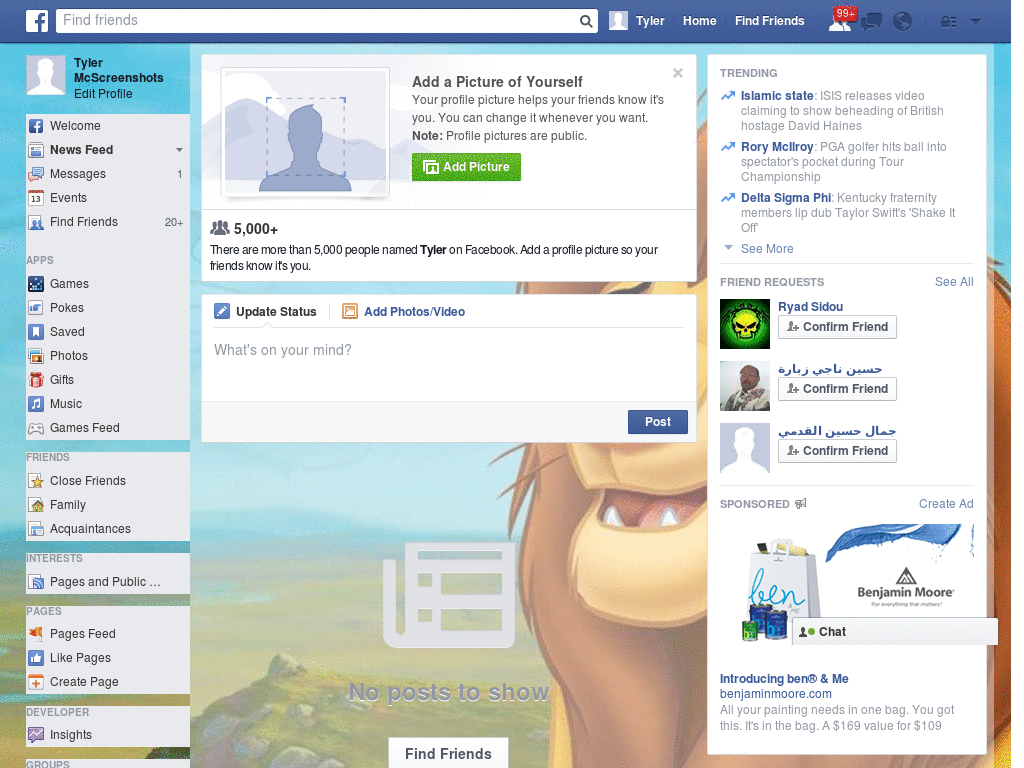Confirm friend request from حسين ناجي زبارة
This screenshot has width=1024, height=768.
[837, 389]
